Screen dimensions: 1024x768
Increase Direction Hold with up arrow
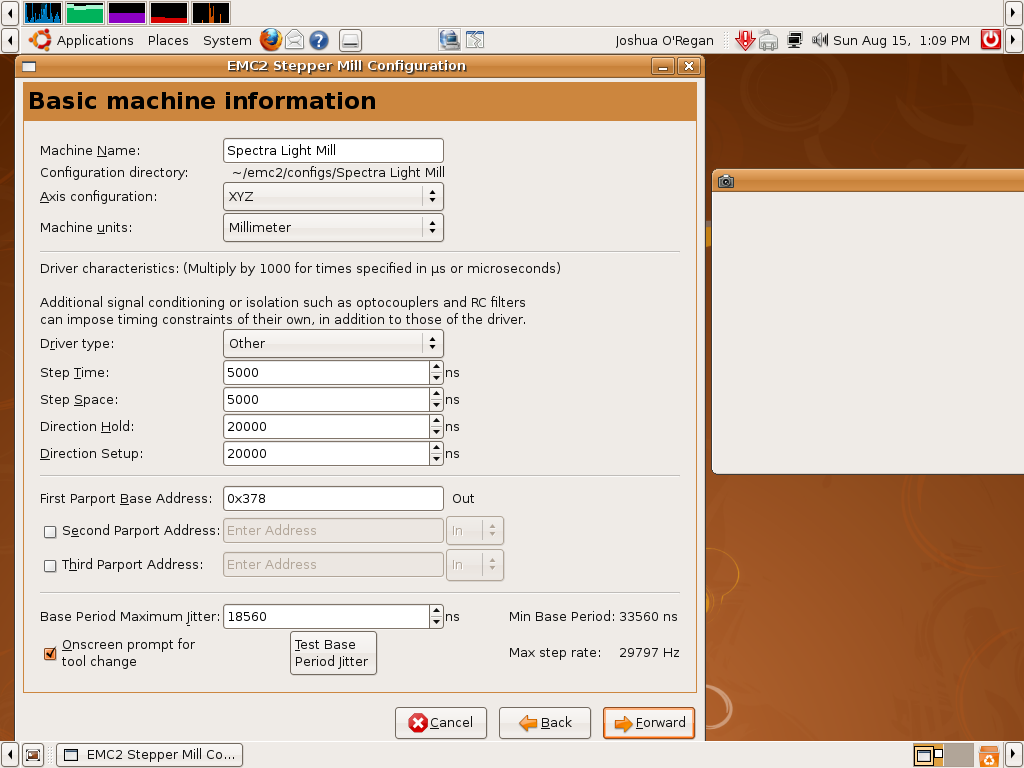[436, 421]
